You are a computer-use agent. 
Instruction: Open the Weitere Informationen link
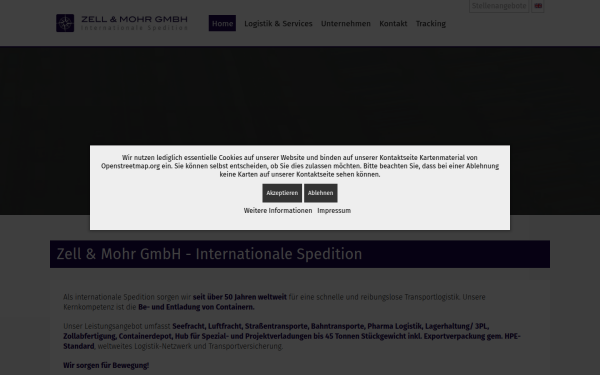point(278,210)
